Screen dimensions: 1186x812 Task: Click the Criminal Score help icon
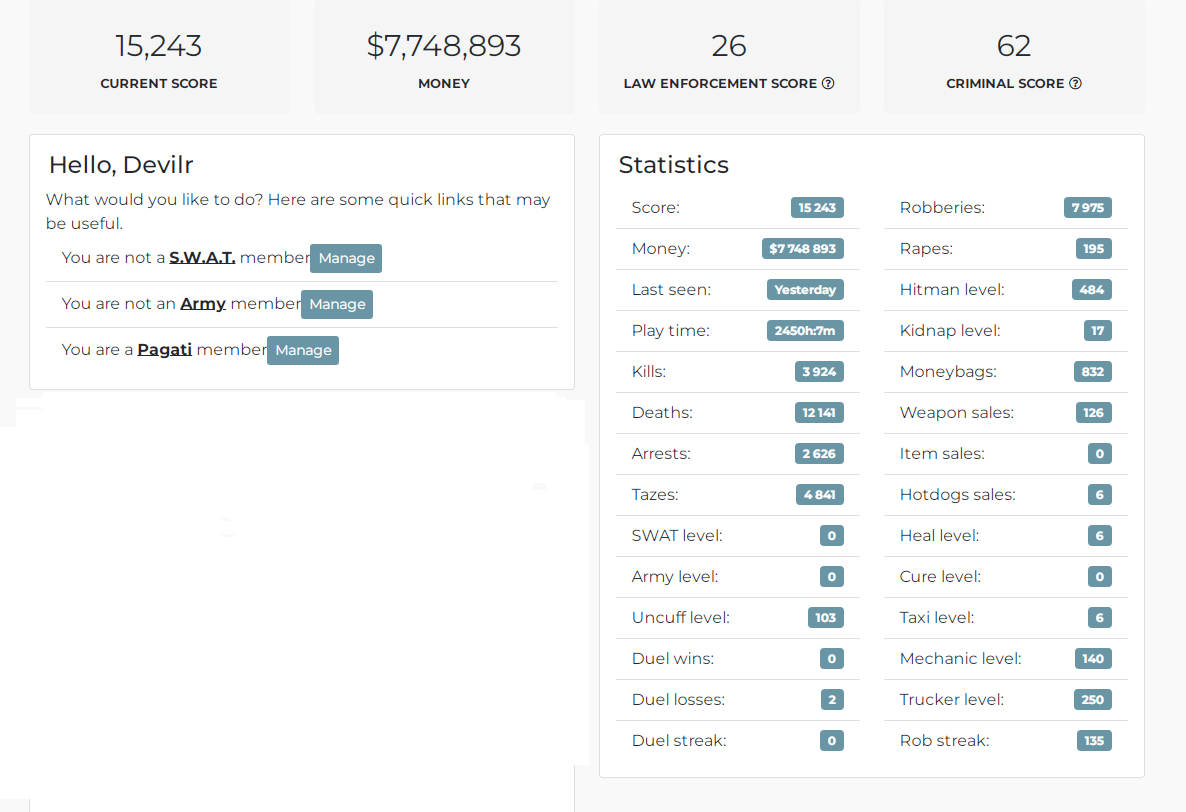1075,83
